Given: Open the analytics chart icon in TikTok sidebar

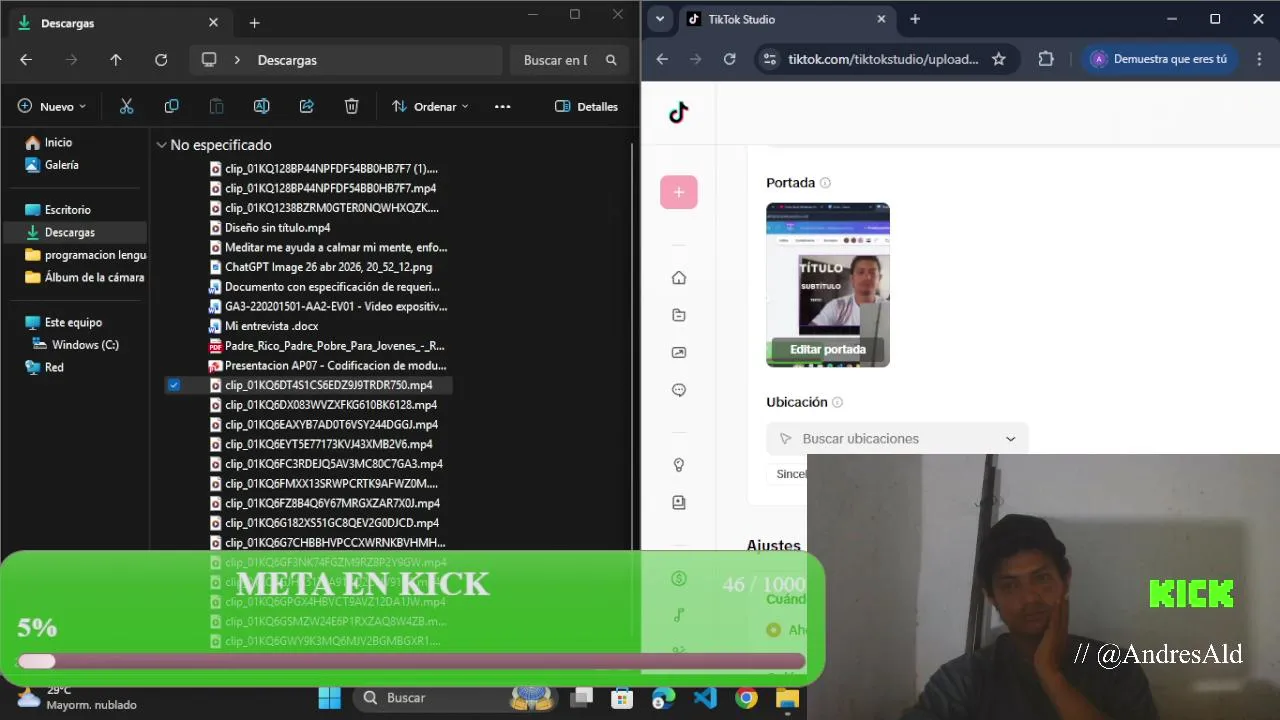Looking at the screenshot, I should 679,352.
